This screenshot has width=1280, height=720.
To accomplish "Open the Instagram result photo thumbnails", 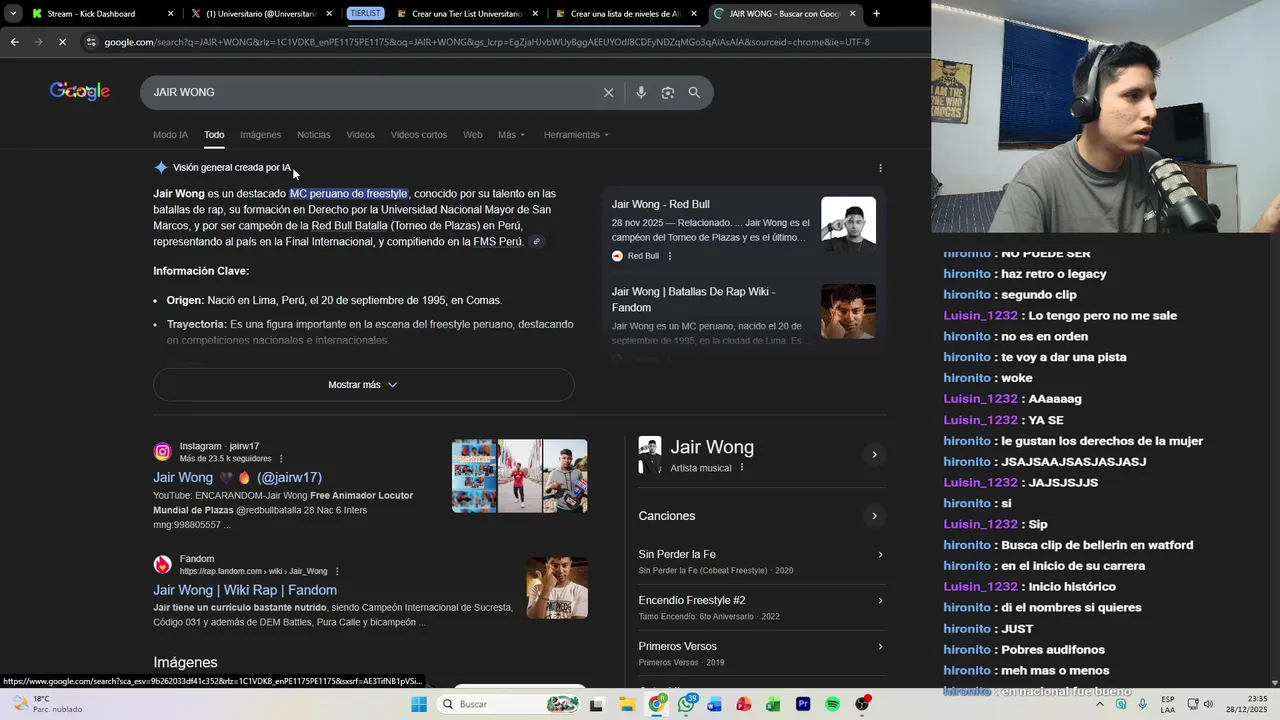I will [x=519, y=476].
